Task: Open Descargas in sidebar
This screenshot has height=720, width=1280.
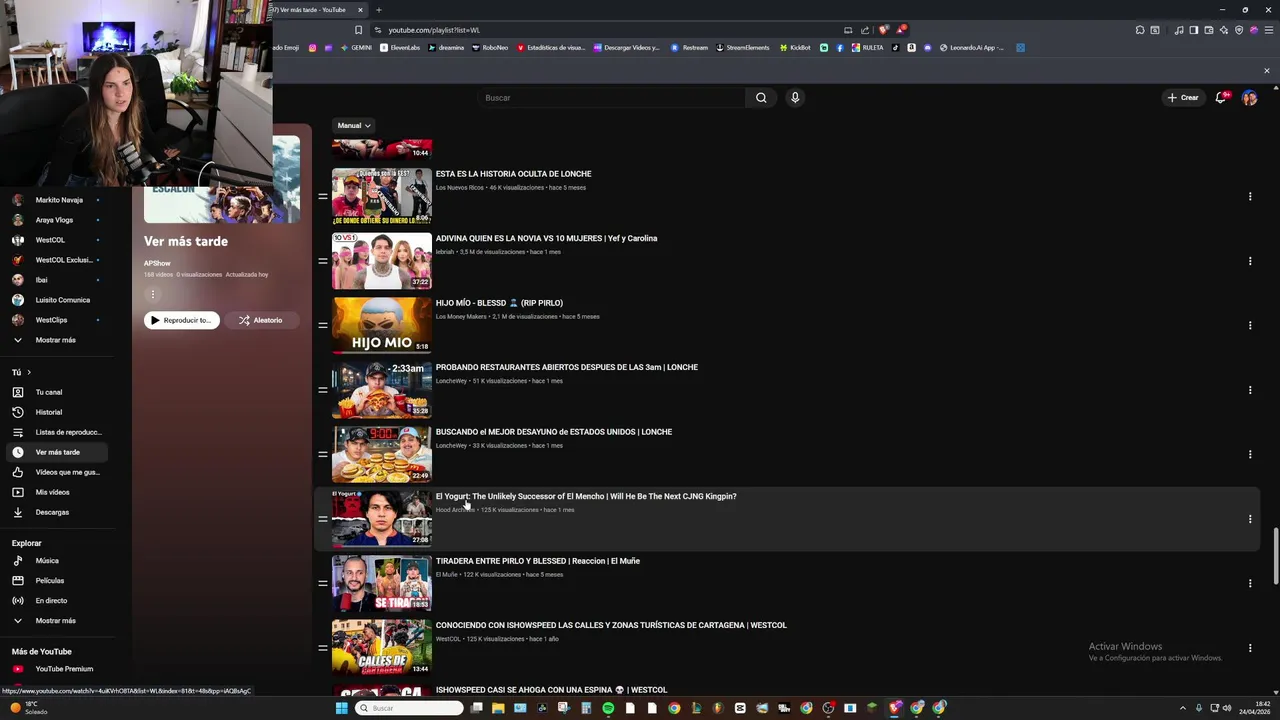Action: pyautogui.click(x=52, y=512)
